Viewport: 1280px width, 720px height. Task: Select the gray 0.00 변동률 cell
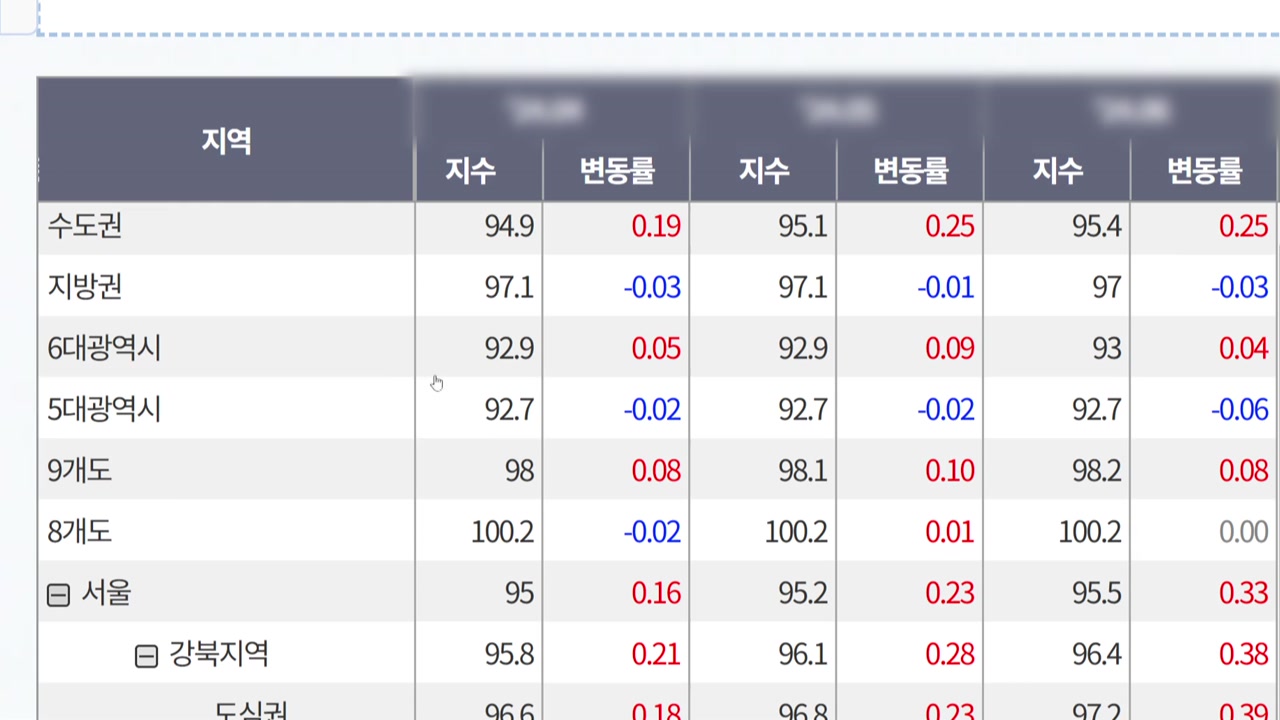pyautogui.click(x=1243, y=531)
